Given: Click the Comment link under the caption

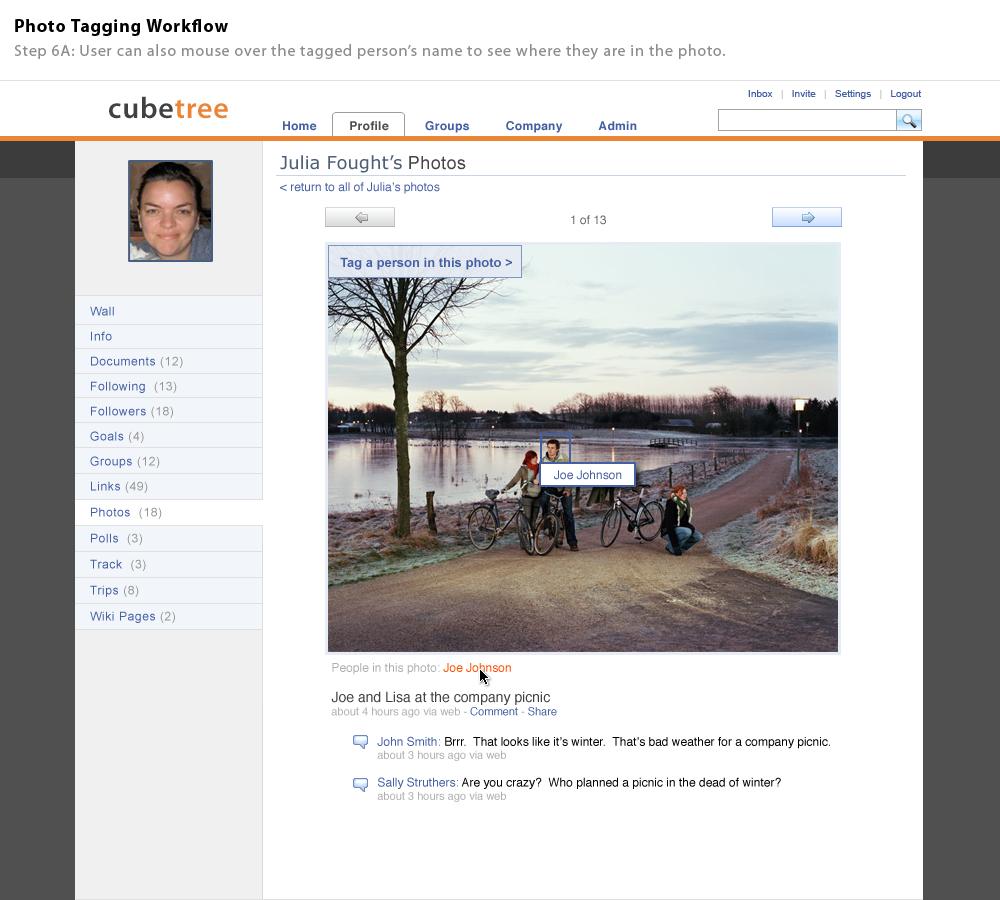Looking at the screenshot, I should [x=494, y=712].
